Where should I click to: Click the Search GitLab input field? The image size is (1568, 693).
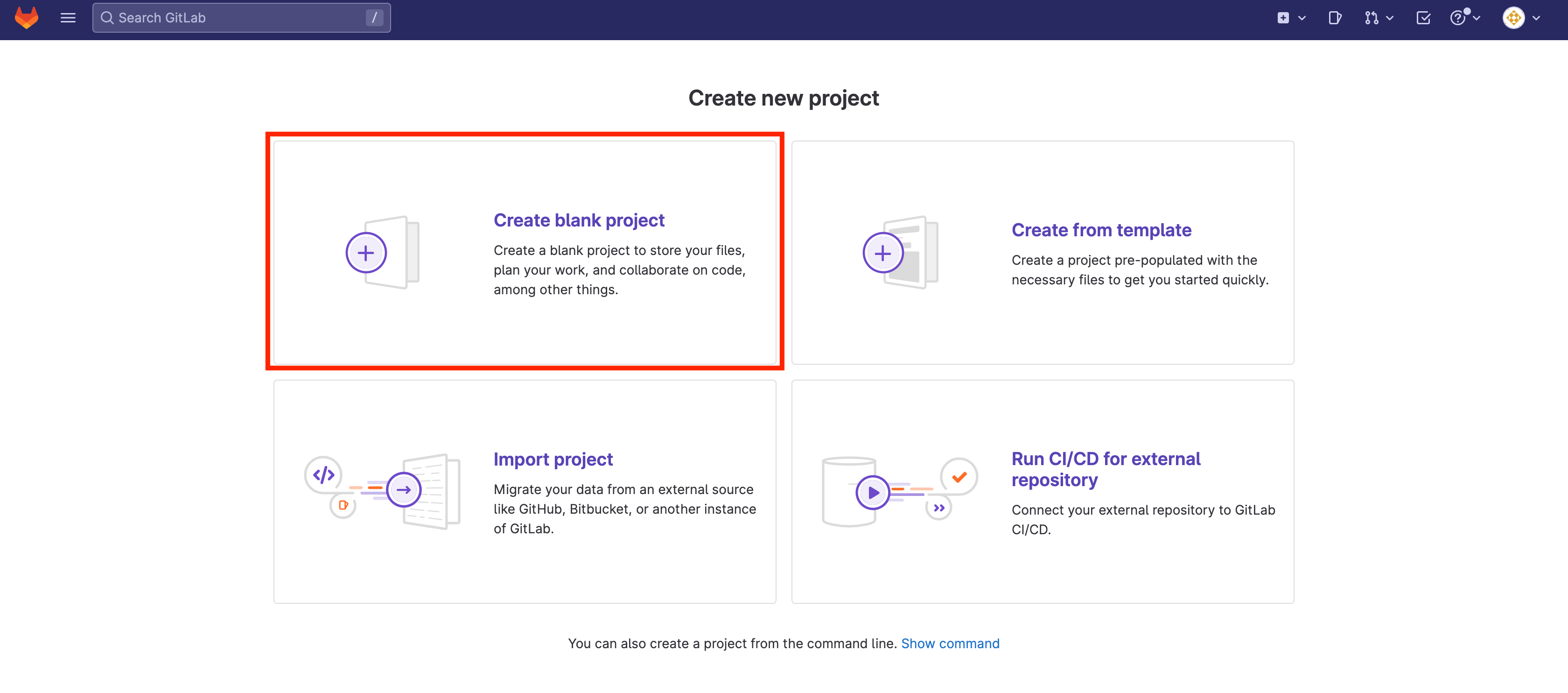point(240,18)
